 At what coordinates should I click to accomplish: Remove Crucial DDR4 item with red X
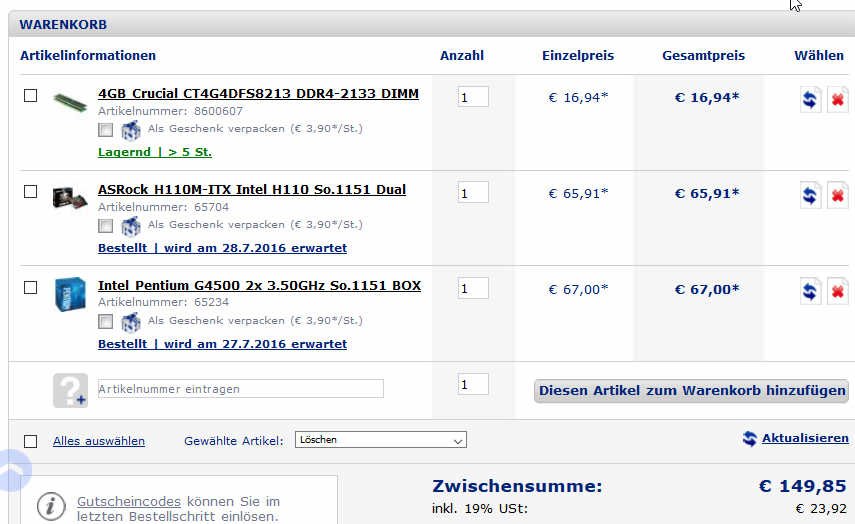(838, 100)
